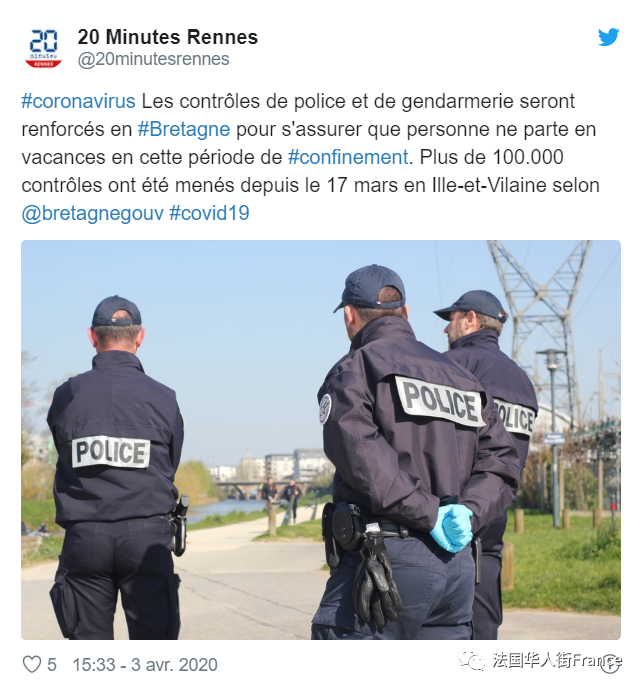
Task: Open the 15:33 - 3 avr. 2020 timestamp
Action: (x=145, y=665)
